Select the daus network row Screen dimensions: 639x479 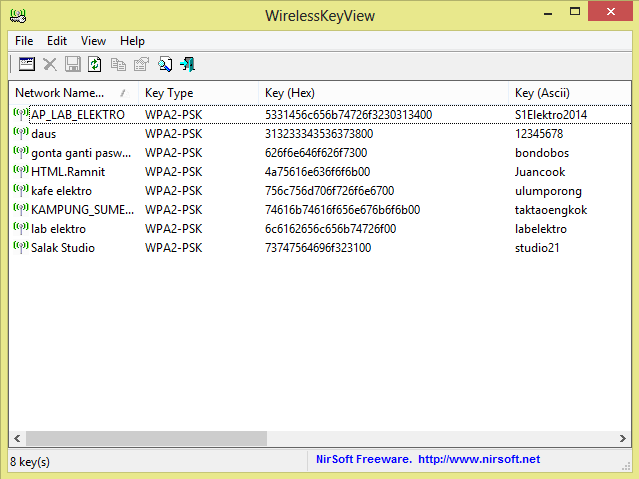pyautogui.click(x=320, y=134)
